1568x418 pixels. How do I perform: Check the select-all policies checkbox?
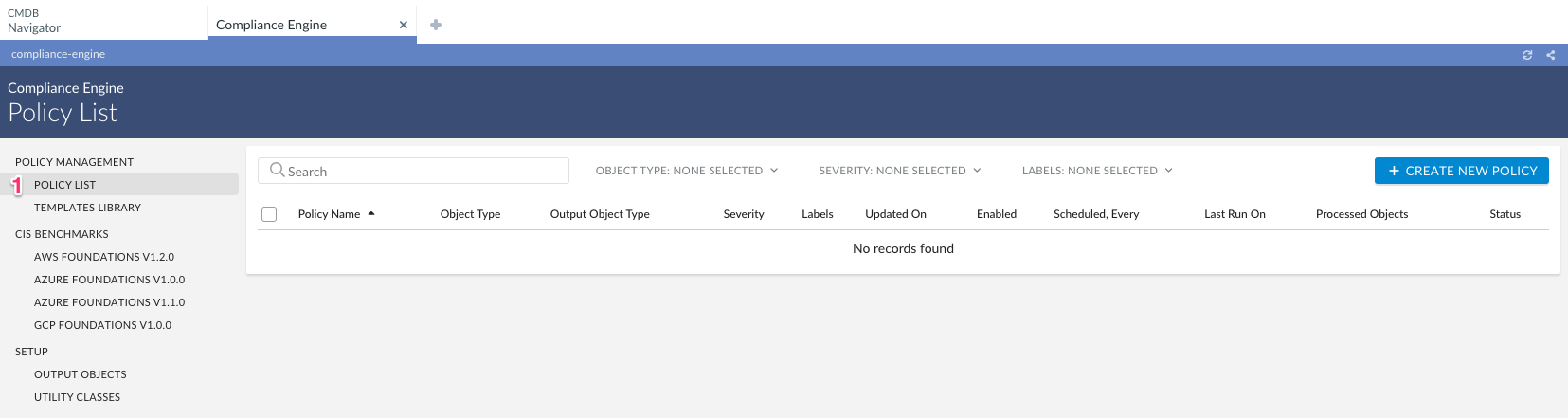click(269, 214)
